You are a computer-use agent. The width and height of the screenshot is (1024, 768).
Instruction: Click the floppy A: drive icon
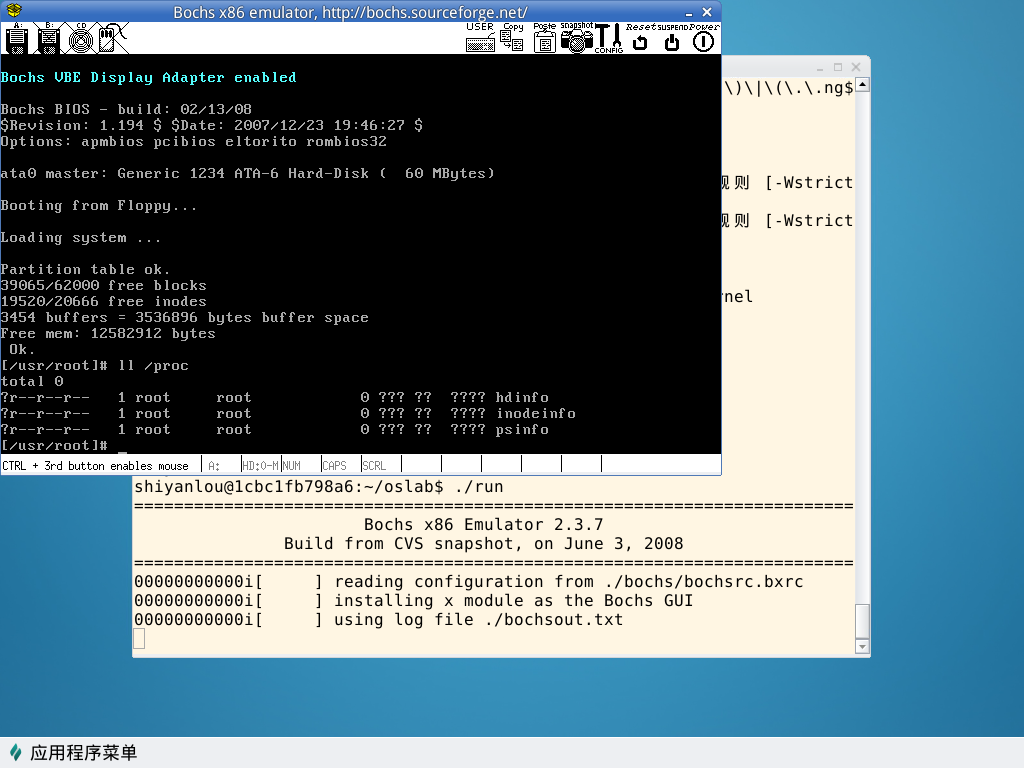point(16,38)
